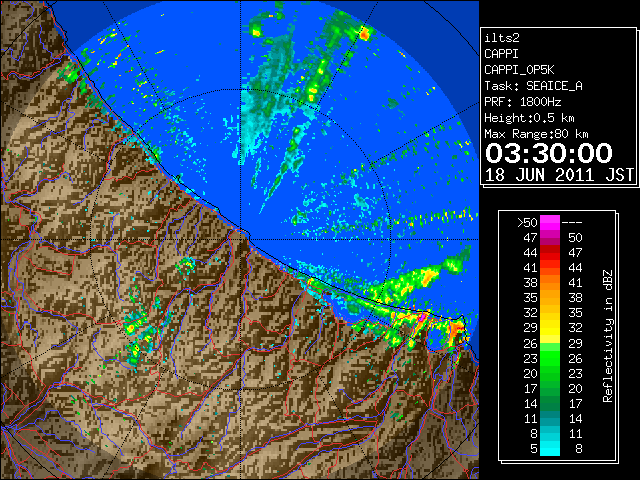The image size is (640, 480).
Task: Click the lowest legend value '5'
Action: tap(533, 449)
